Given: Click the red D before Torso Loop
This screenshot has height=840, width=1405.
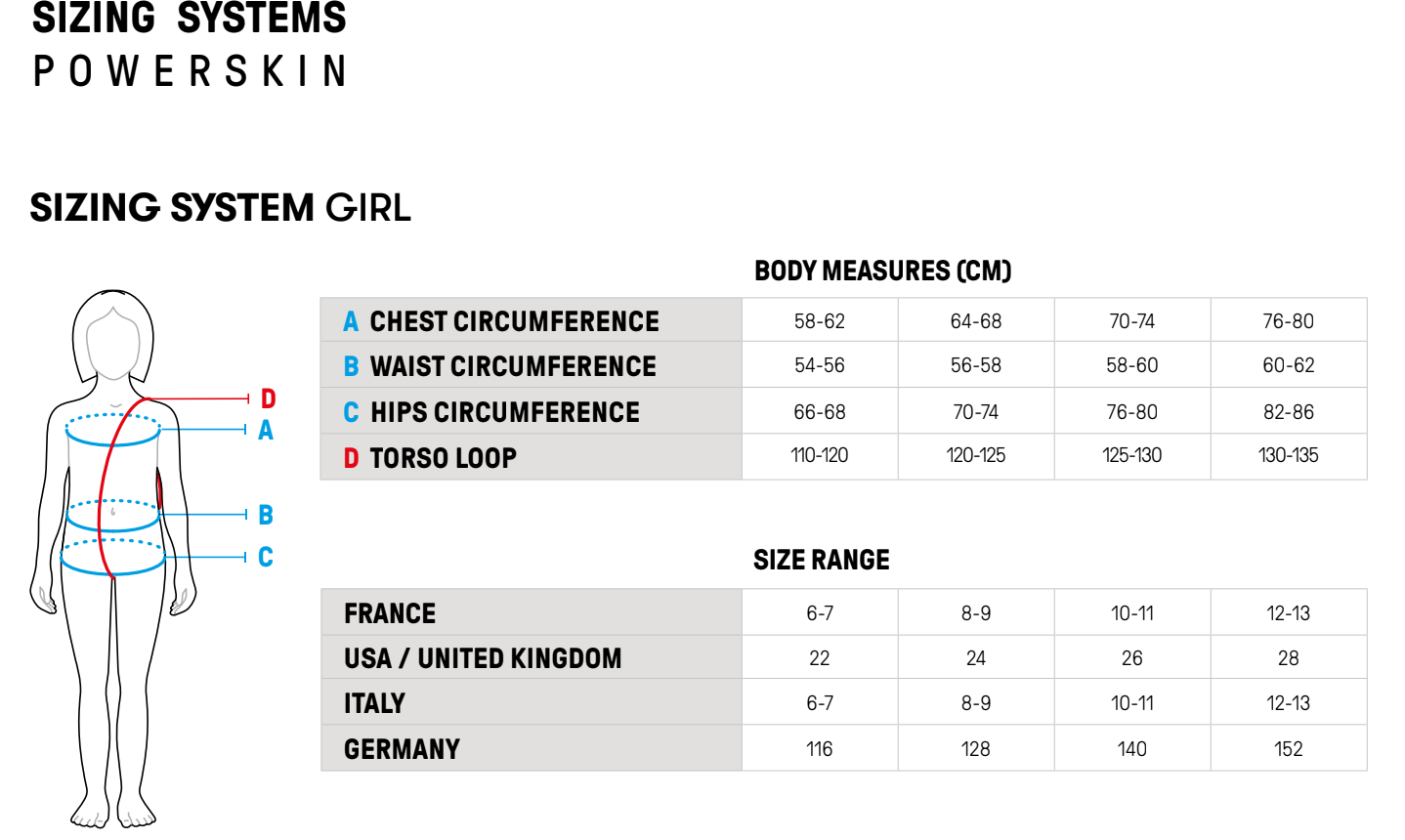Looking at the screenshot, I should (x=351, y=458).
